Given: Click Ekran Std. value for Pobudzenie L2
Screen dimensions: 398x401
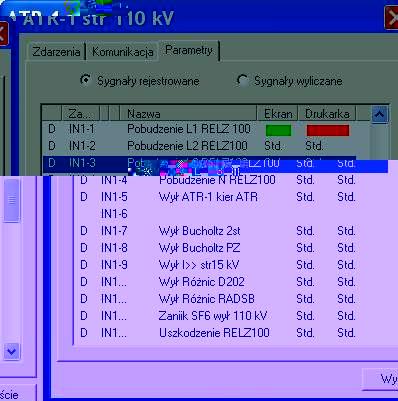Looking at the screenshot, I should coord(273,146).
